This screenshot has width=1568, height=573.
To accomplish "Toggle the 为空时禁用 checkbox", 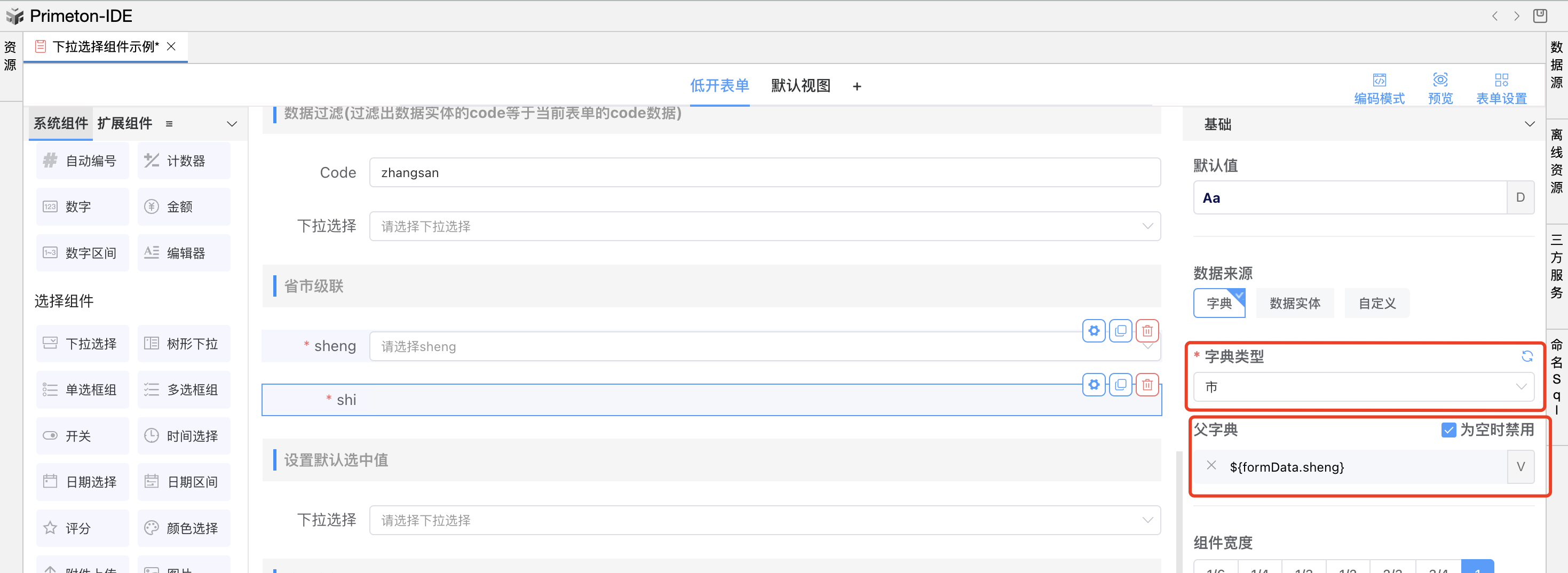I will click(1448, 430).
